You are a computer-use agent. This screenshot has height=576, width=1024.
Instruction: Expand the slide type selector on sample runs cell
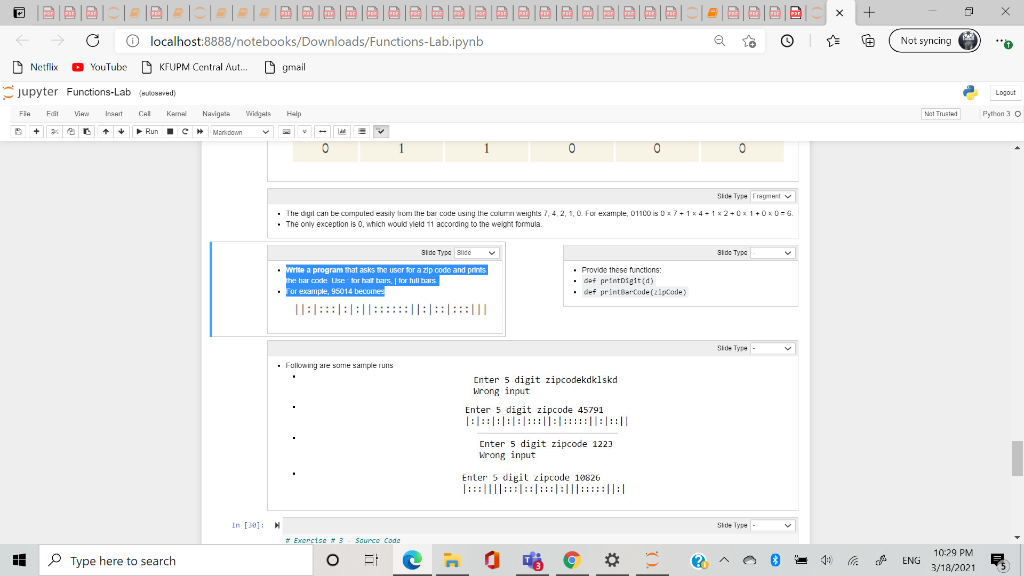(x=771, y=348)
